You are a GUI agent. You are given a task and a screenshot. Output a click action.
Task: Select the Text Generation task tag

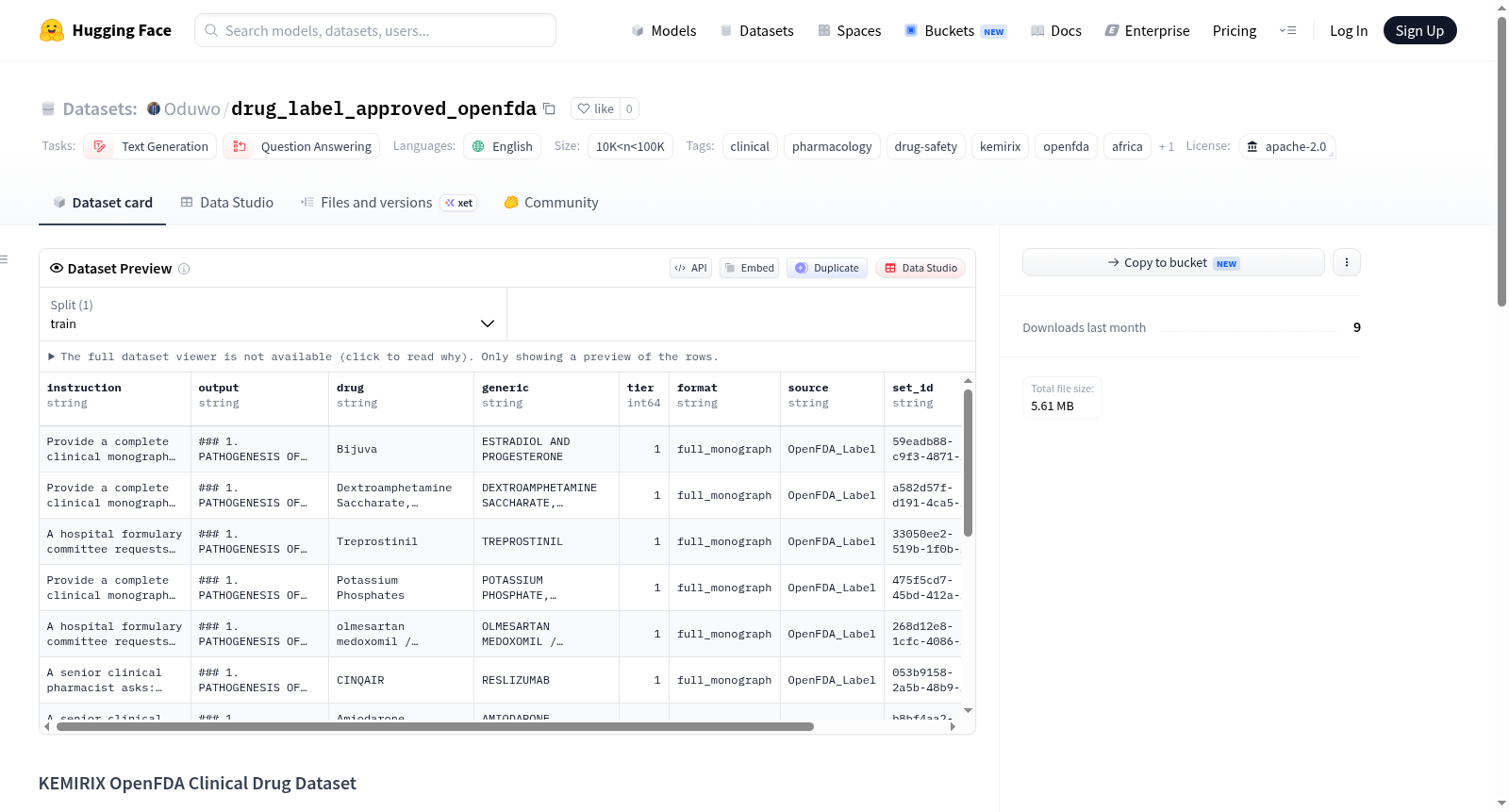coord(150,146)
